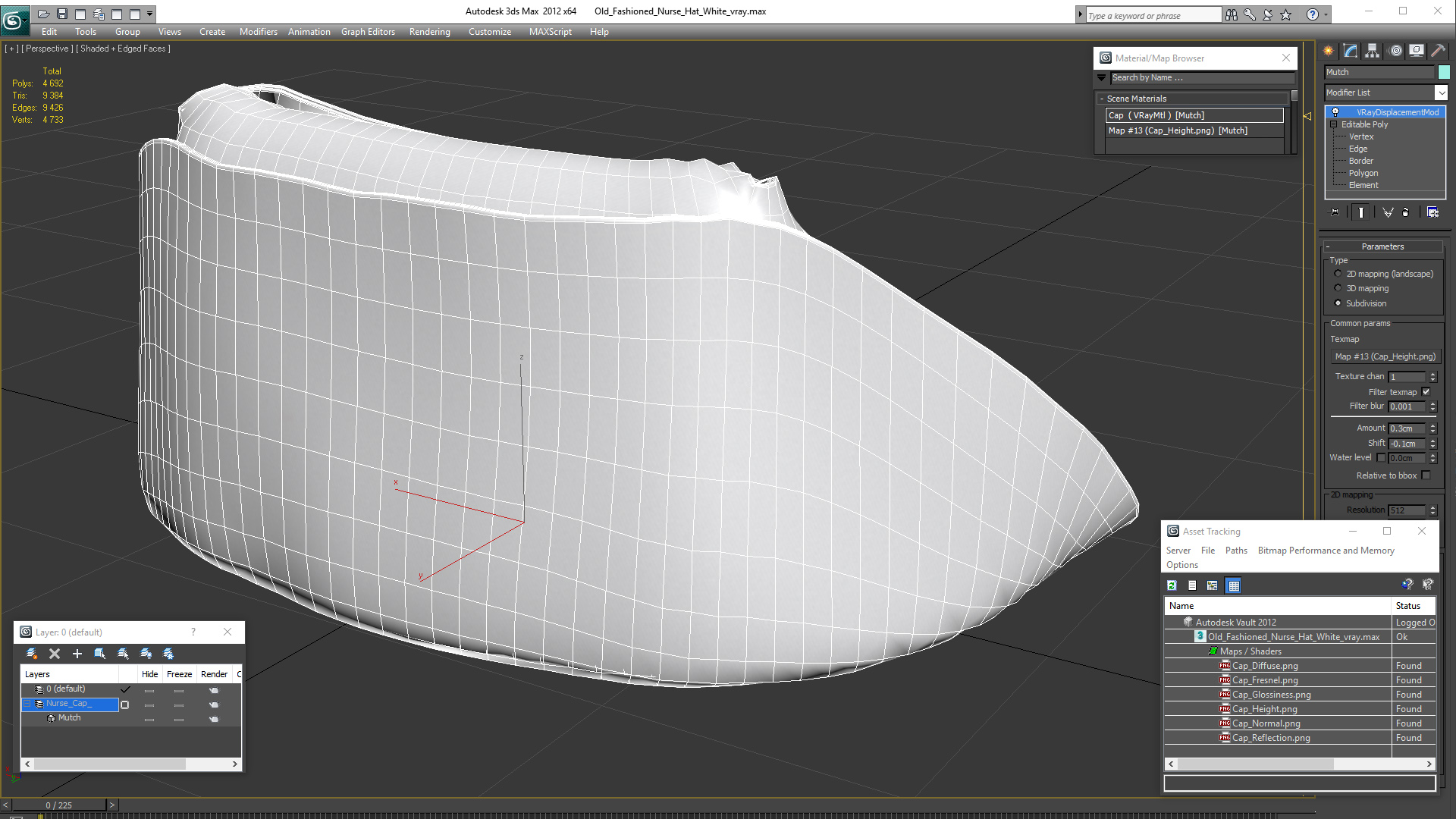Click Delete layer X icon in Layer toolbar
Viewport: 1456px width, 819px height.
(x=55, y=654)
